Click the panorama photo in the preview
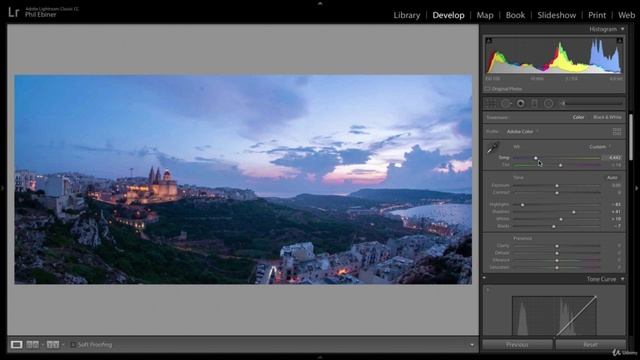This screenshot has width=640, height=360. click(243, 179)
